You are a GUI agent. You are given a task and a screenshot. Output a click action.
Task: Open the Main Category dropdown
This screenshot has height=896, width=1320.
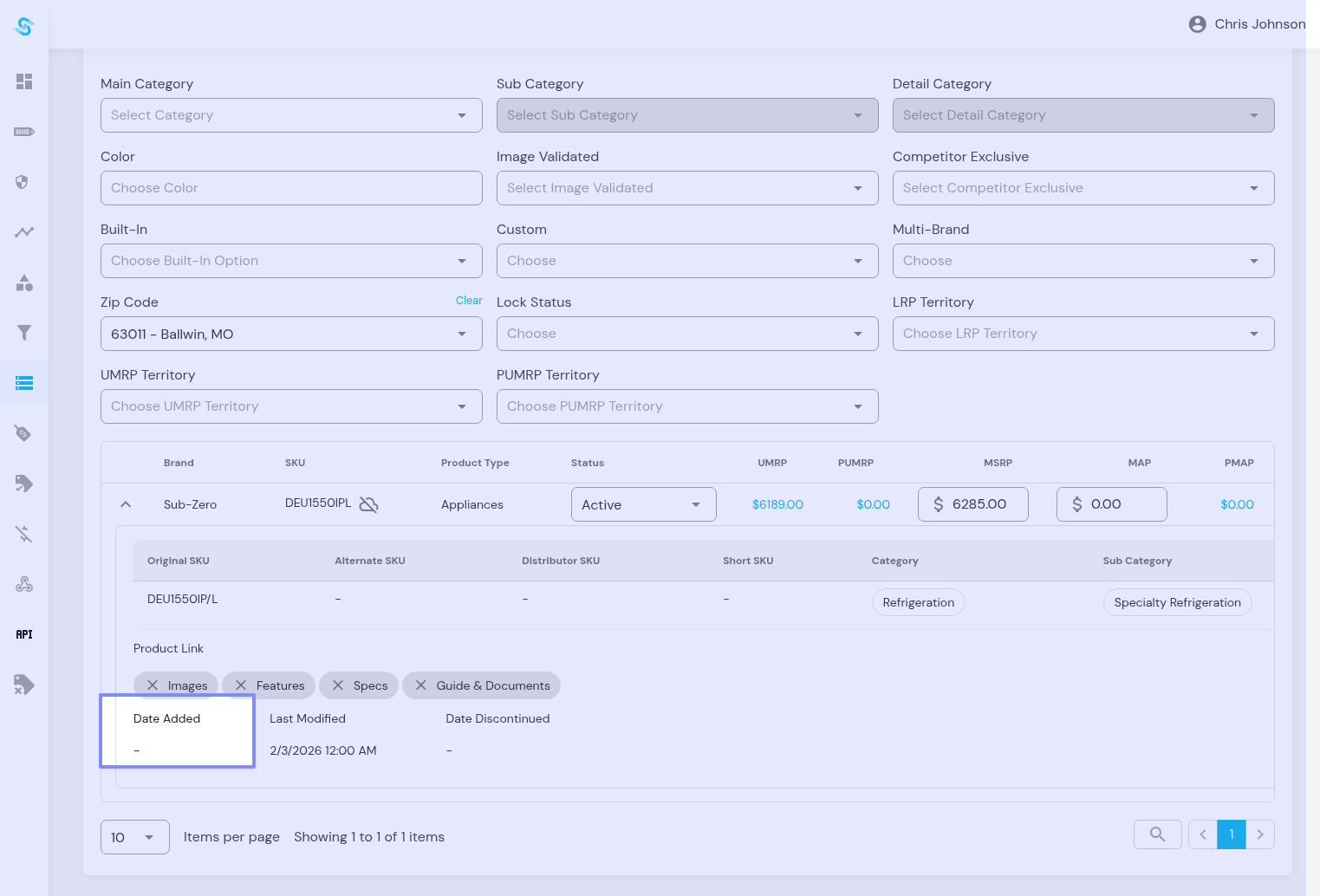point(291,115)
